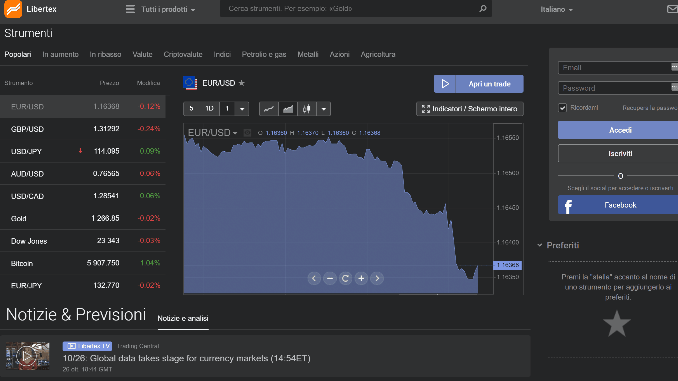Switch to the Metalli tab
This screenshot has width=678, height=381.
307,54
